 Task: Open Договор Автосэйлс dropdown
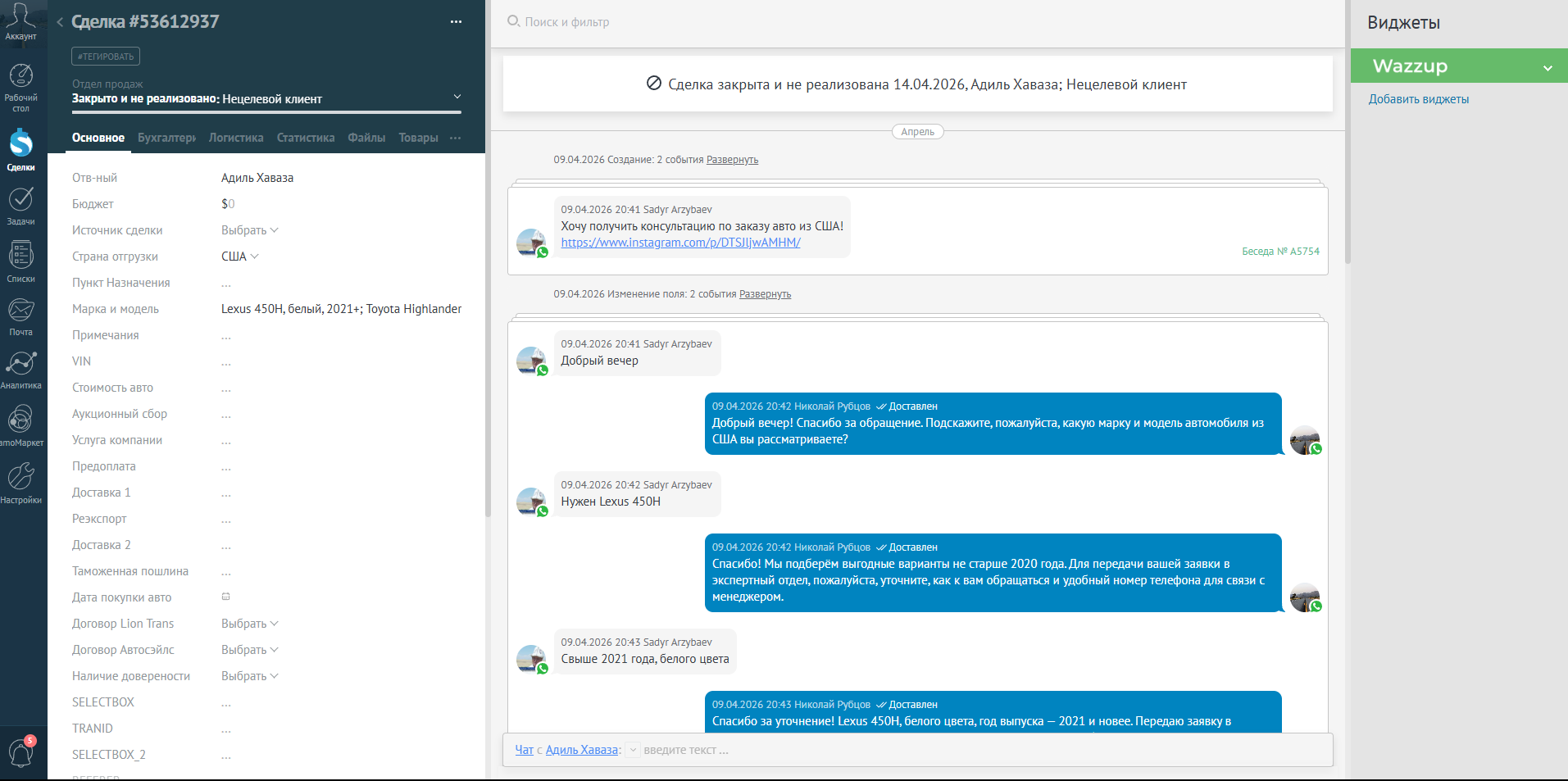click(x=250, y=650)
